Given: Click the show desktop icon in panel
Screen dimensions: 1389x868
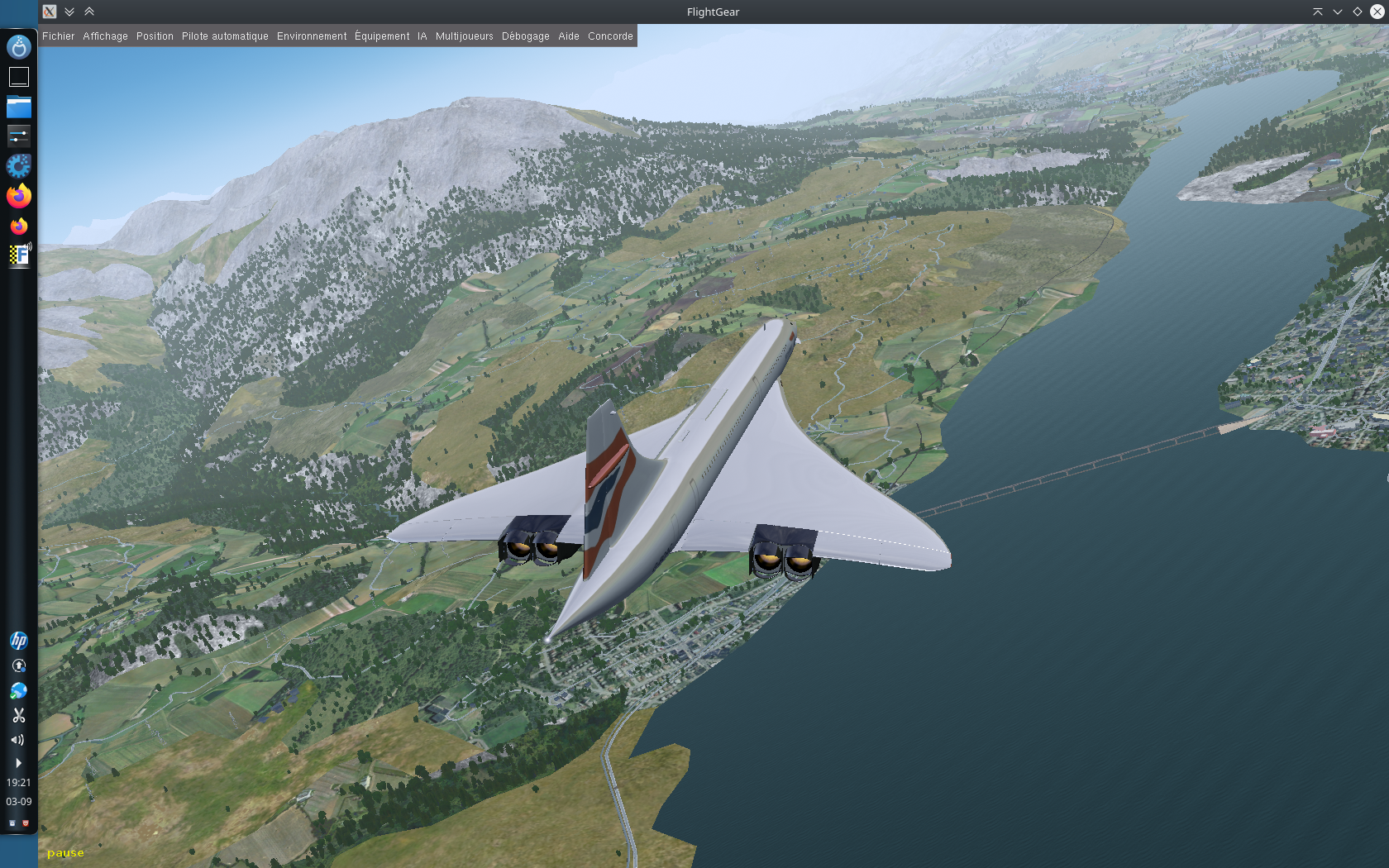Looking at the screenshot, I should [x=18, y=77].
